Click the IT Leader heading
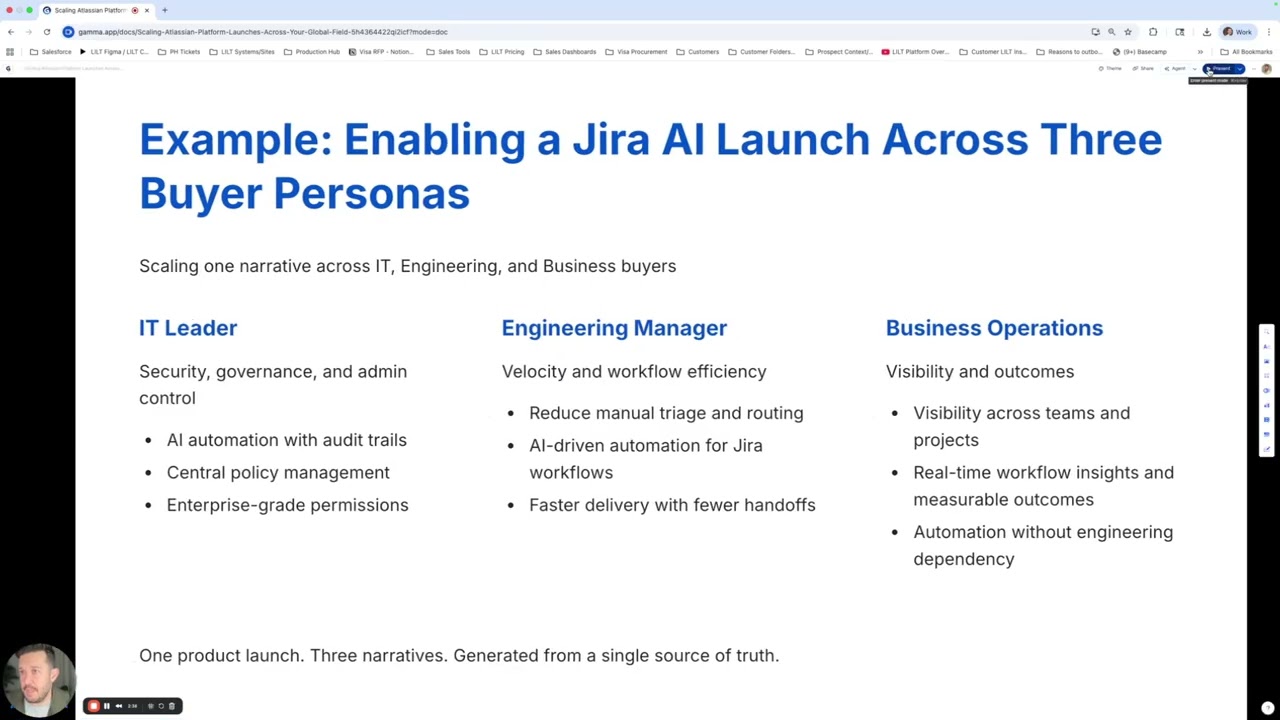 188,328
